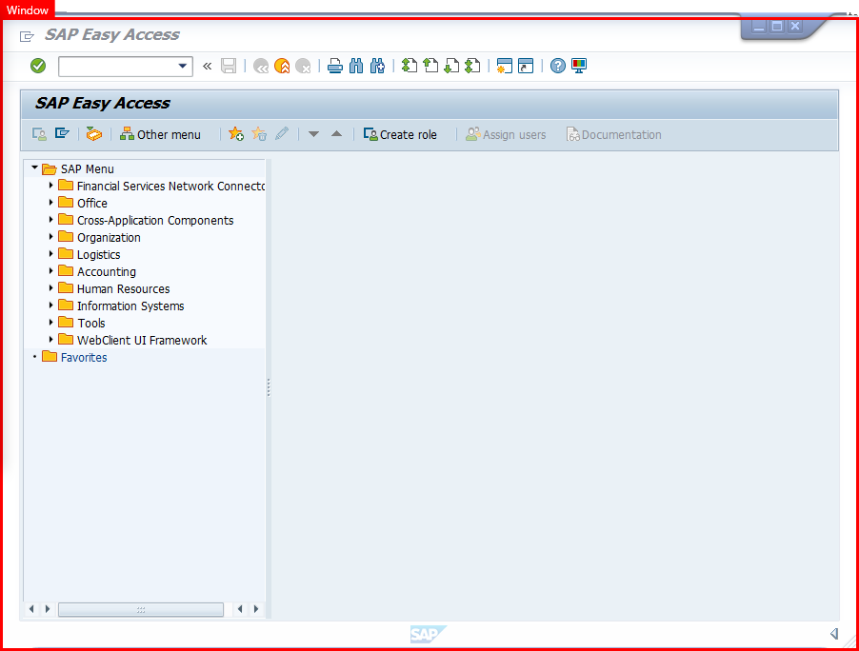Image resolution: width=859 pixels, height=651 pixels.
Task: Expand Financial Services Network Connector folder
Action: point(51,186)
